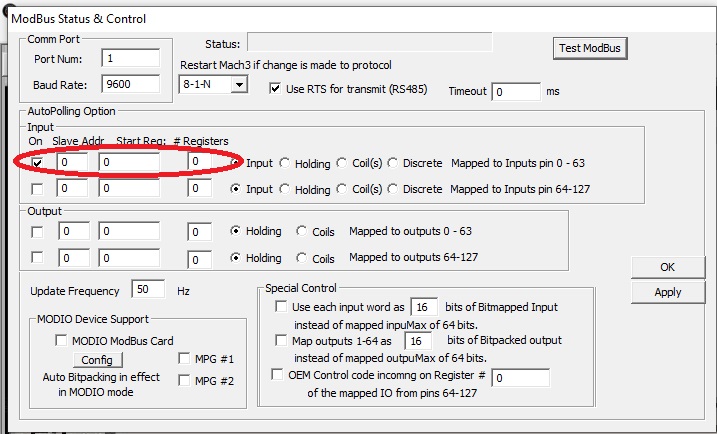Image resolution: width=717 pixels, height=434 pixels.
Task: Select Coils radio for outputs 64-127
Action: [301, 258]
